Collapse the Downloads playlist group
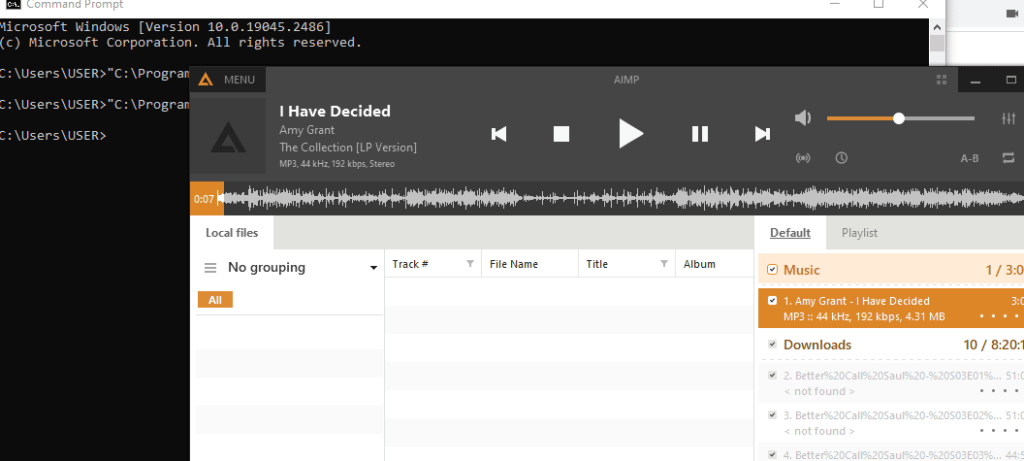 tap(818, 344)
